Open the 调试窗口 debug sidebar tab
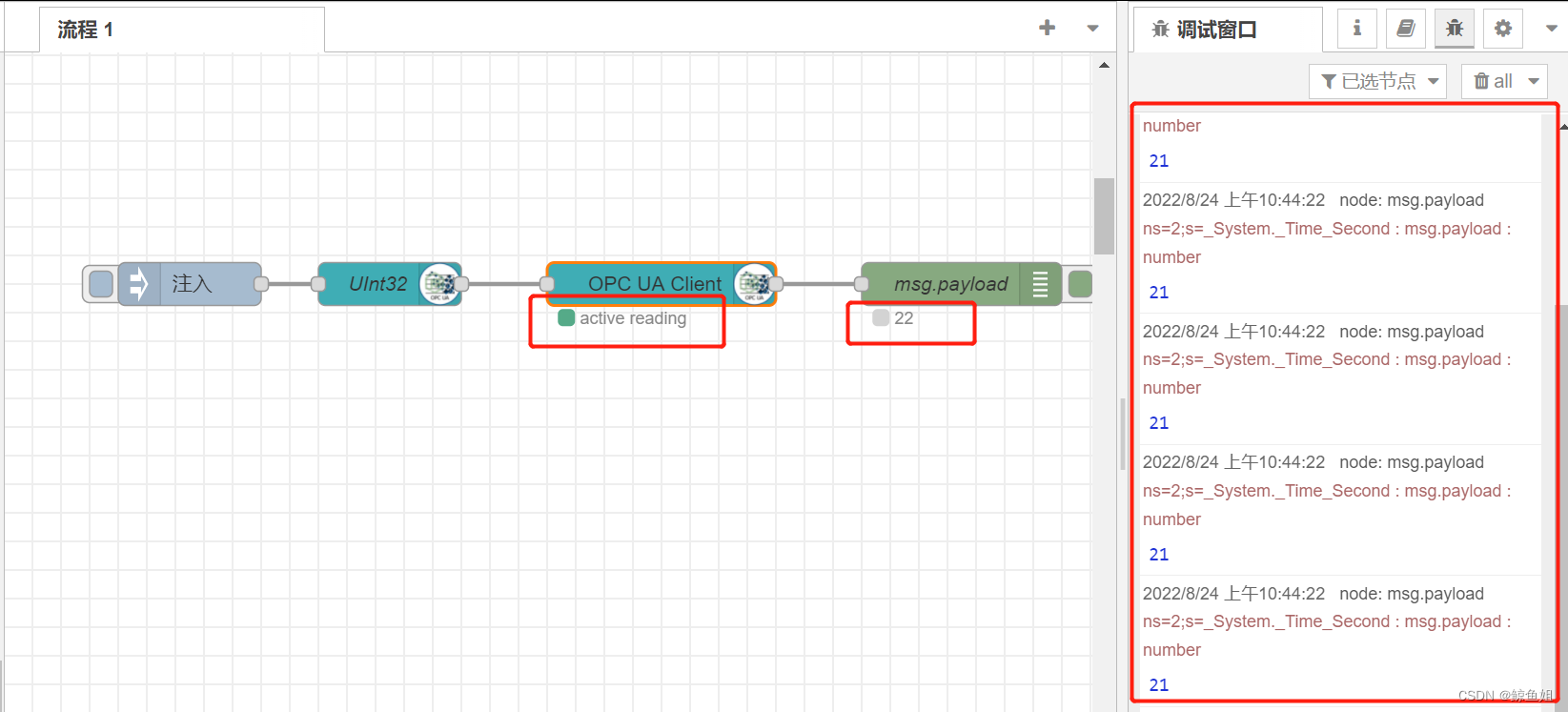Viewport: 1568px width, 712px height. [1228, 30]
